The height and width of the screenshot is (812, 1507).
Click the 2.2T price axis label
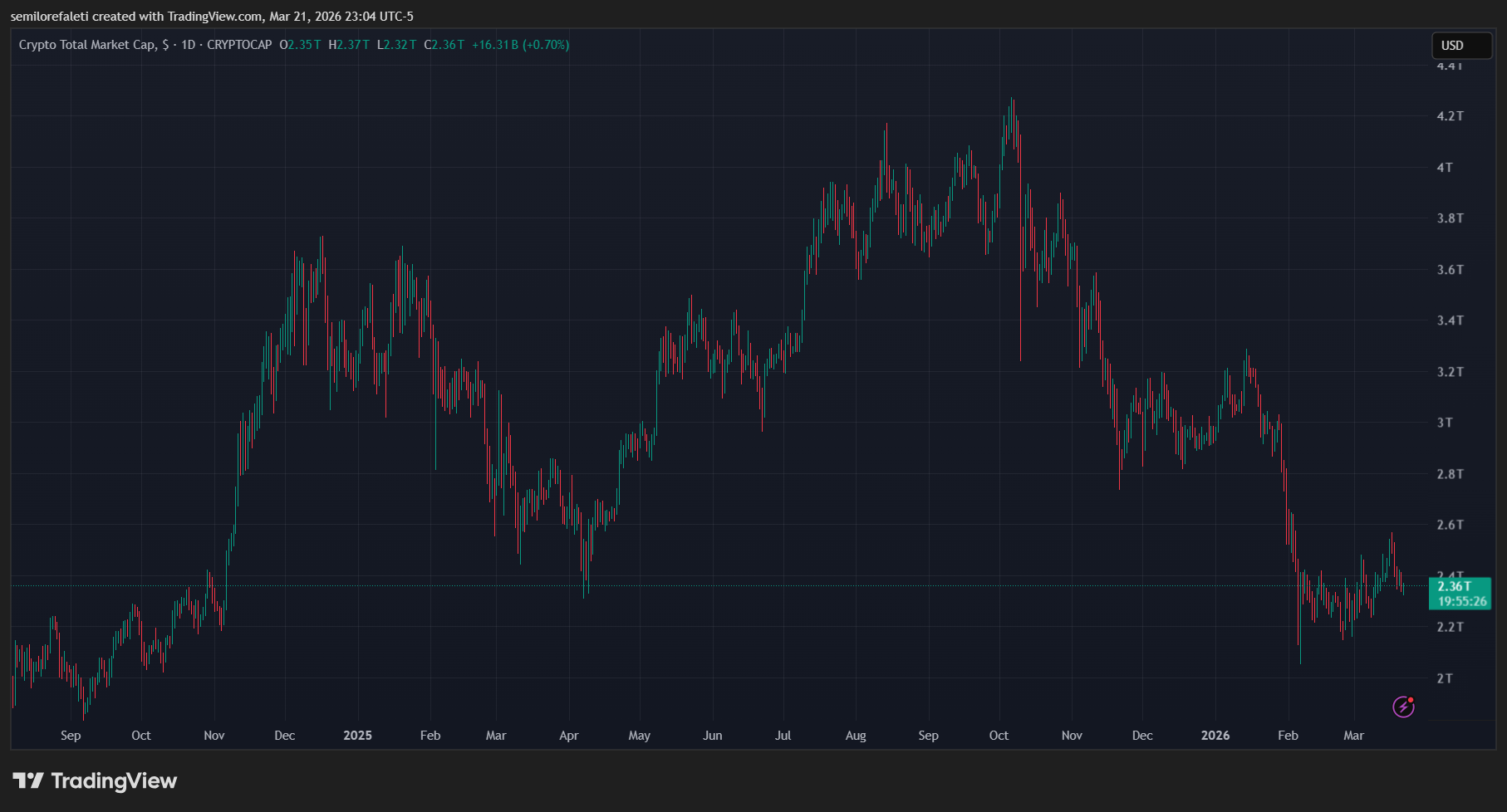click(1451, 627)
